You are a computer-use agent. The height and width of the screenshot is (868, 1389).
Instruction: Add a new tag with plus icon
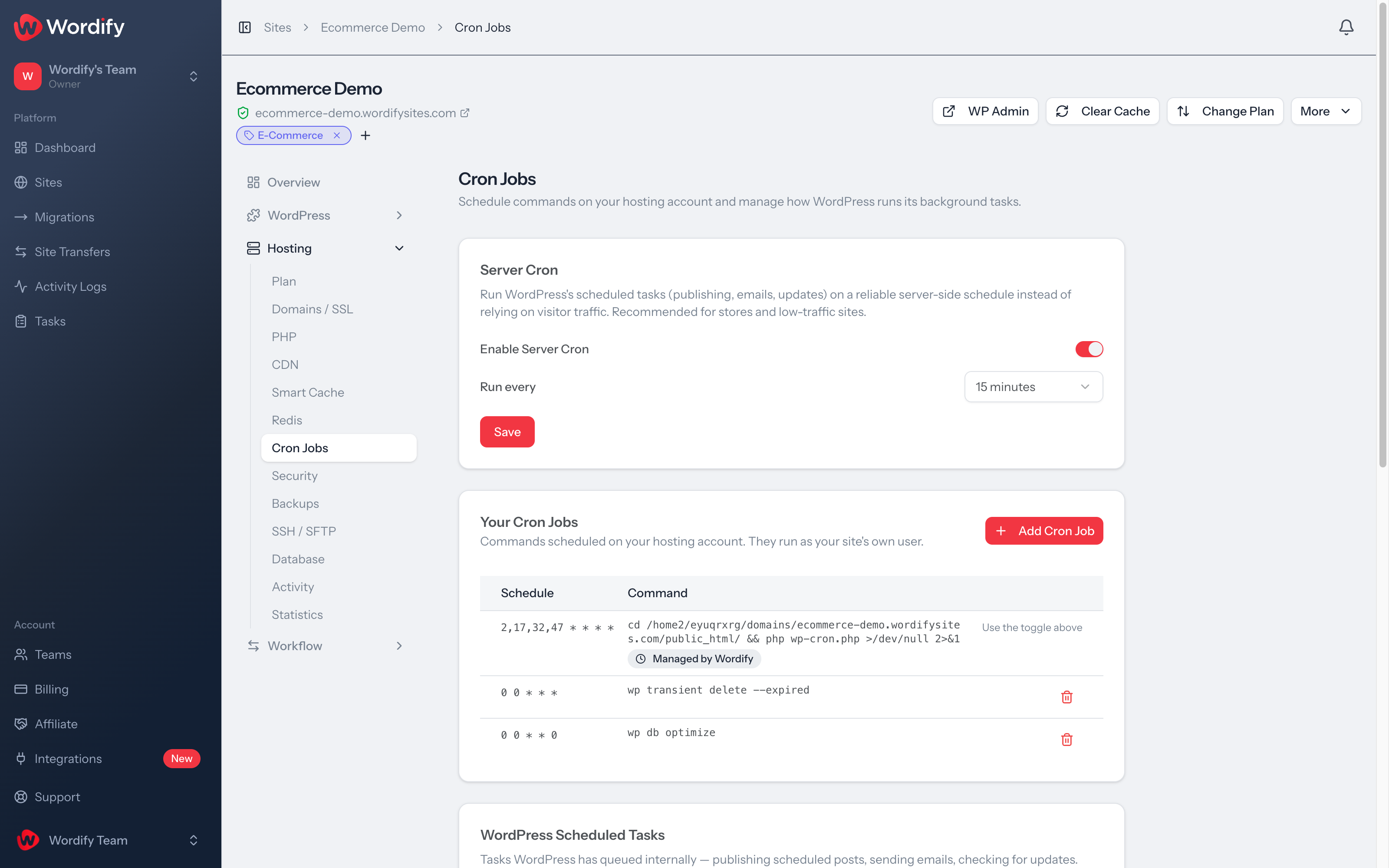(365, 135)
